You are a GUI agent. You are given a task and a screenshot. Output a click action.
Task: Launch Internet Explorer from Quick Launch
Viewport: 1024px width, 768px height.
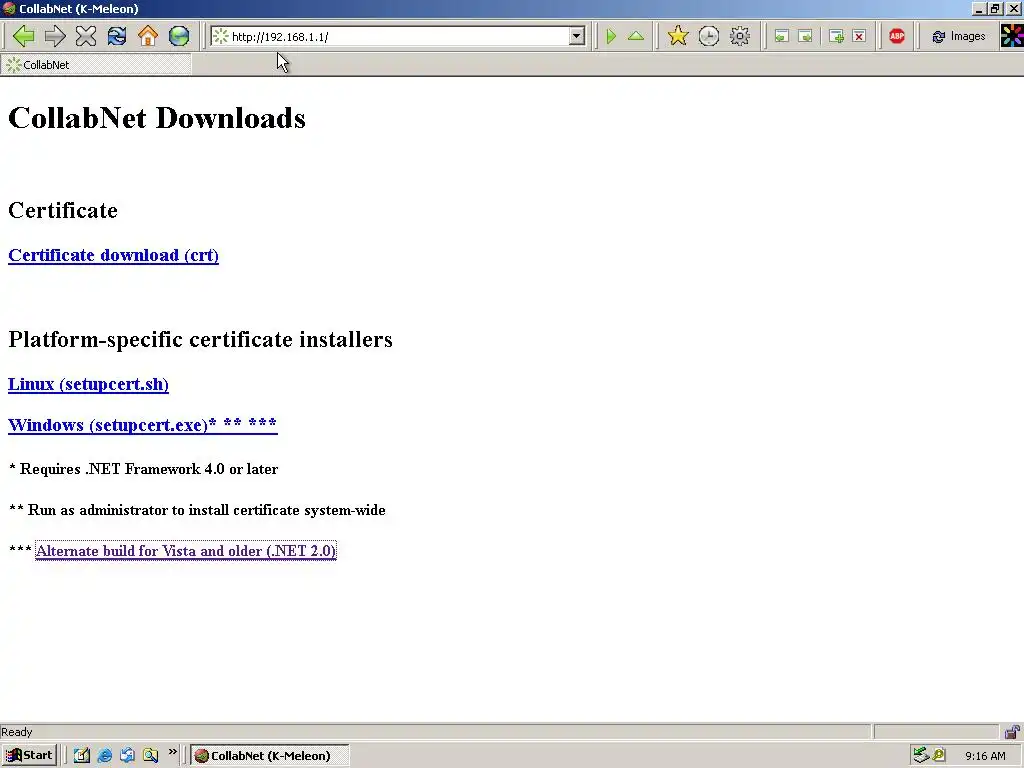[104, 756]
